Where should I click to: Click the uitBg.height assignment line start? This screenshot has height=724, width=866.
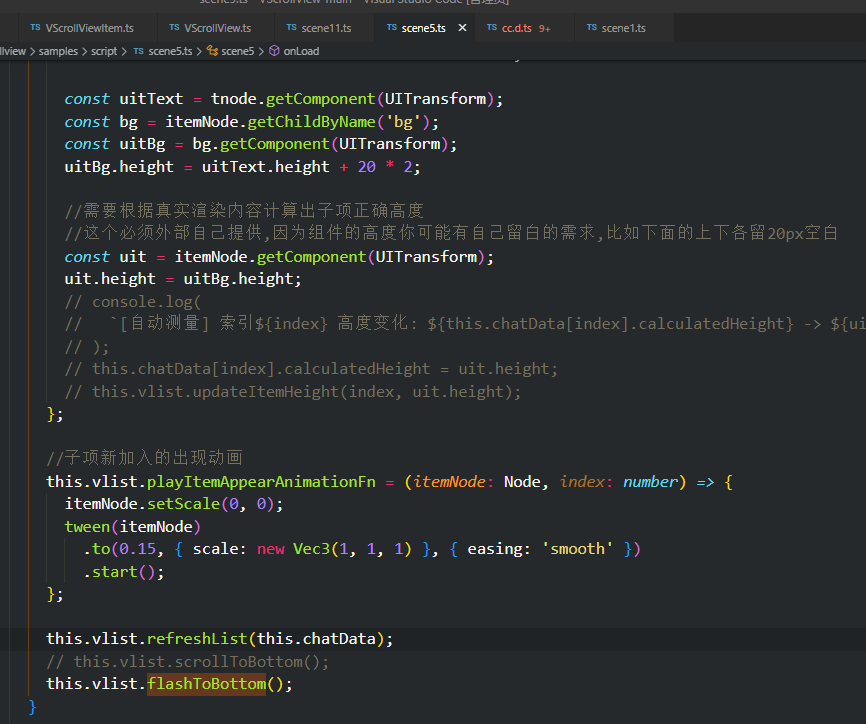point(119,167)
